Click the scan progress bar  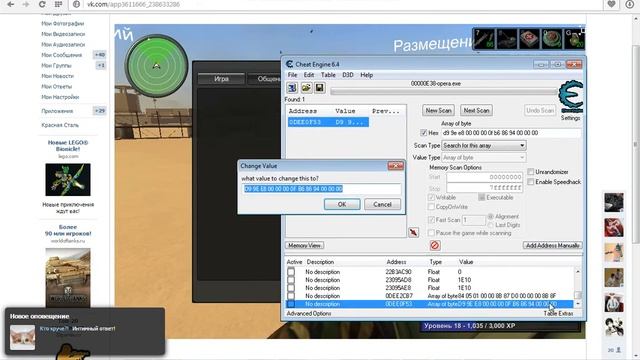click(444, 91)
